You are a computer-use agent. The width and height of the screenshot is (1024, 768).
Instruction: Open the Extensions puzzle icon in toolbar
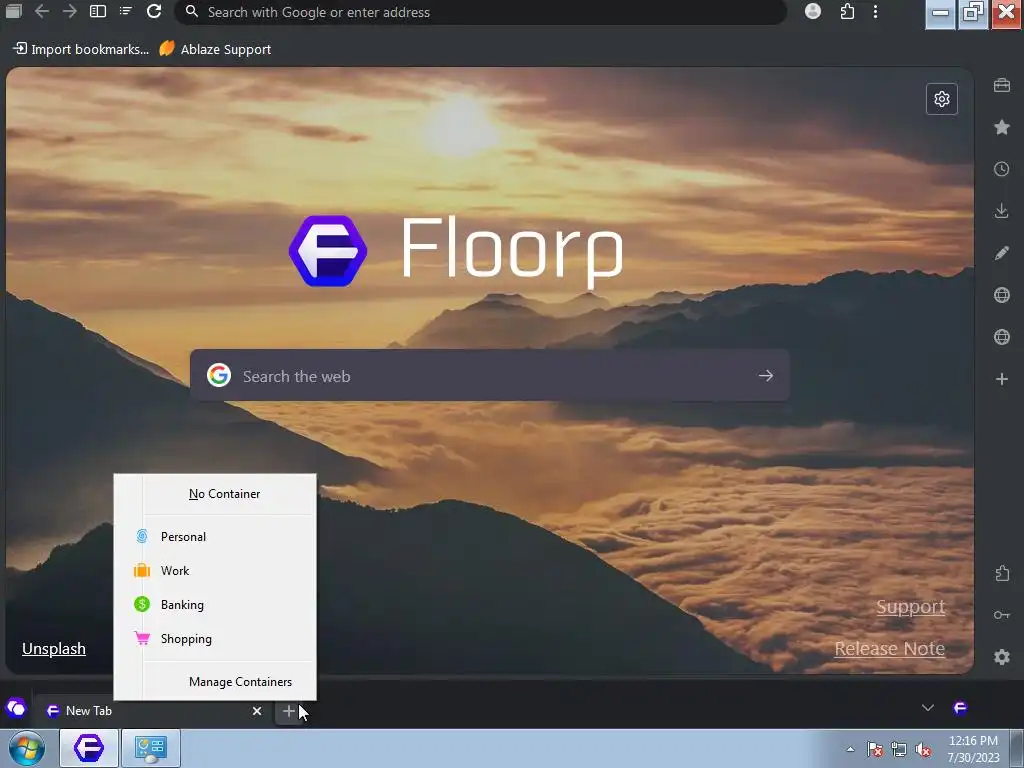click(x=847, y=11)
